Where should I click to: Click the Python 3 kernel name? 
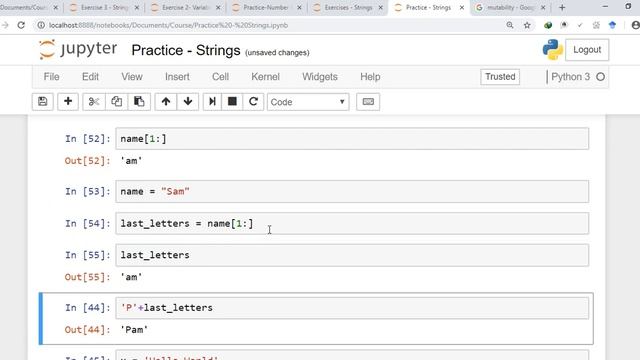click(570, 77)
